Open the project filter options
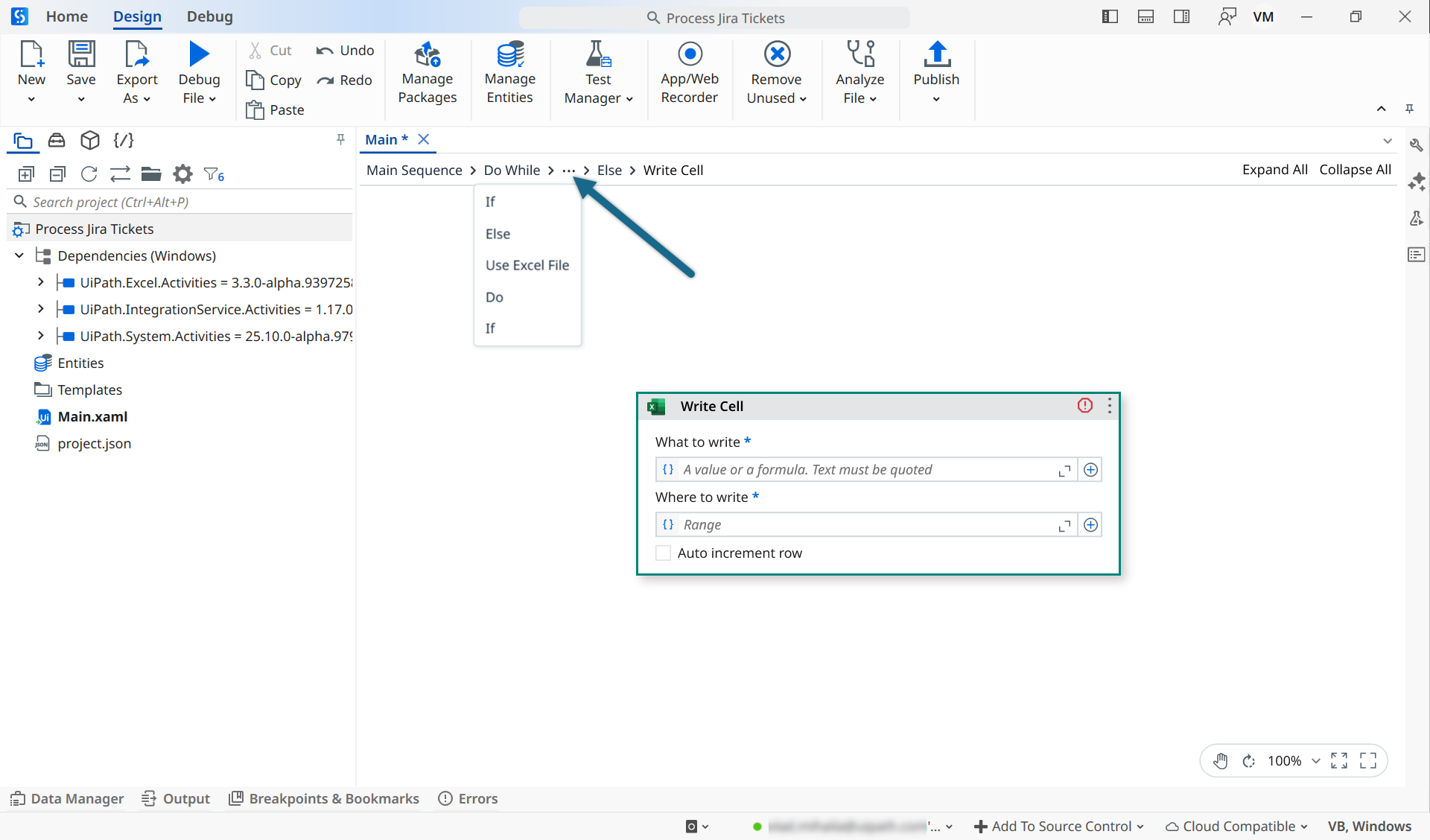Image resolution: width=1430 pixels, height=840 pixels. tap(214, 174)
